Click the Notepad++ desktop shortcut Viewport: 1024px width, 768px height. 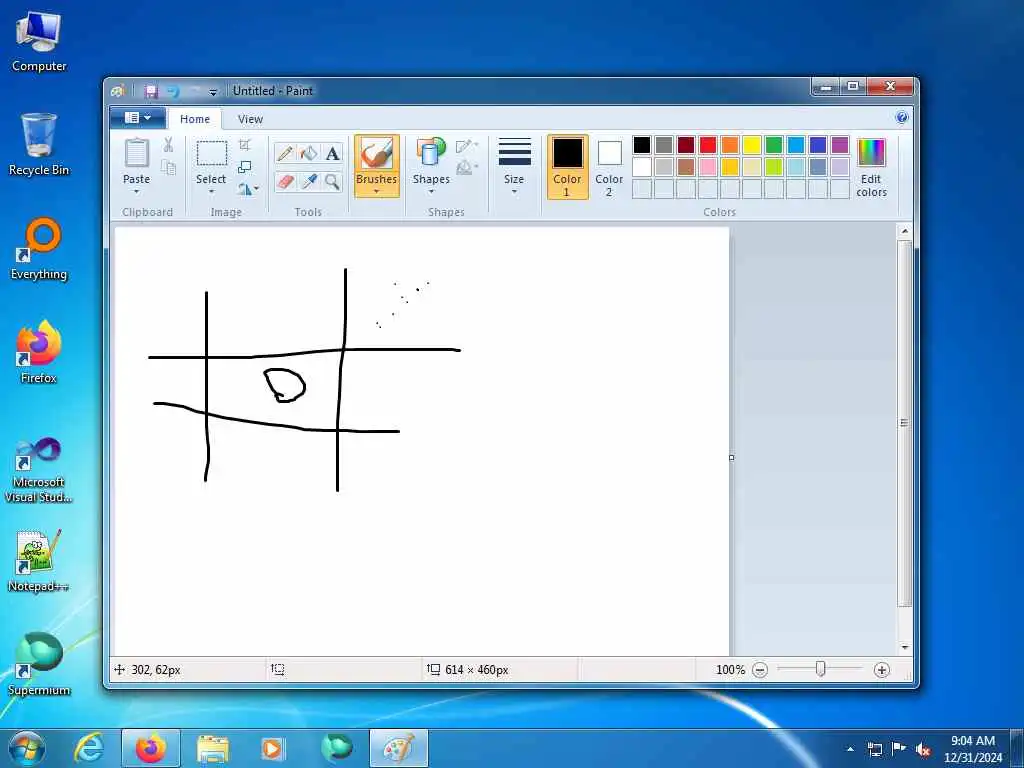click(39, 561)
